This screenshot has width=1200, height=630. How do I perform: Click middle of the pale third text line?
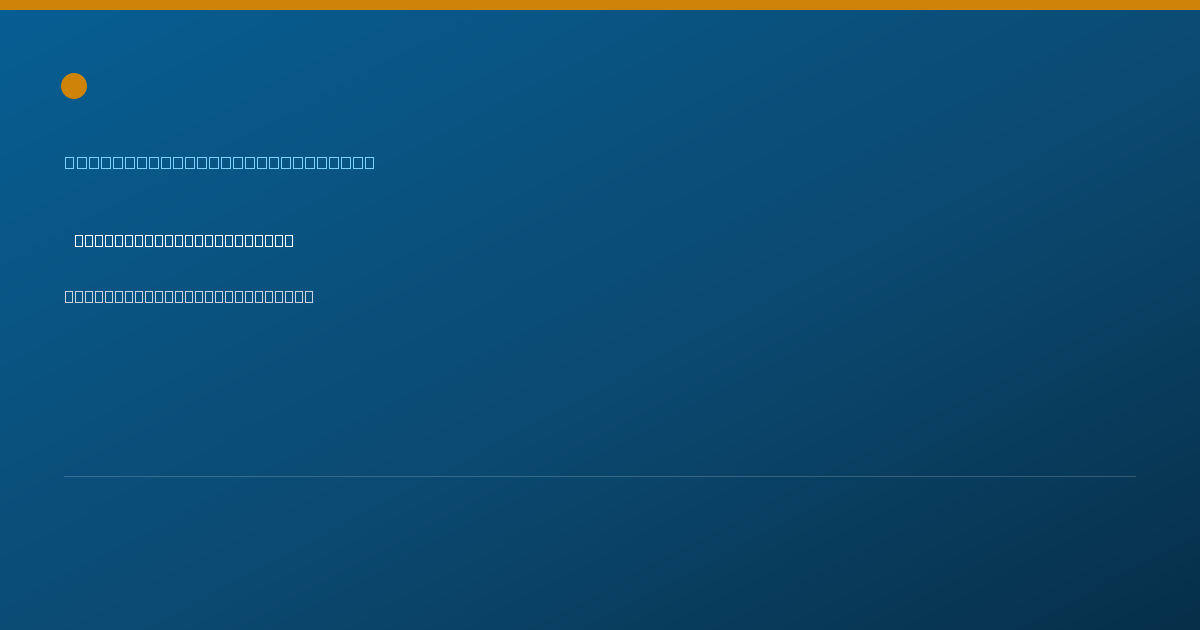[x=189, y=296]
